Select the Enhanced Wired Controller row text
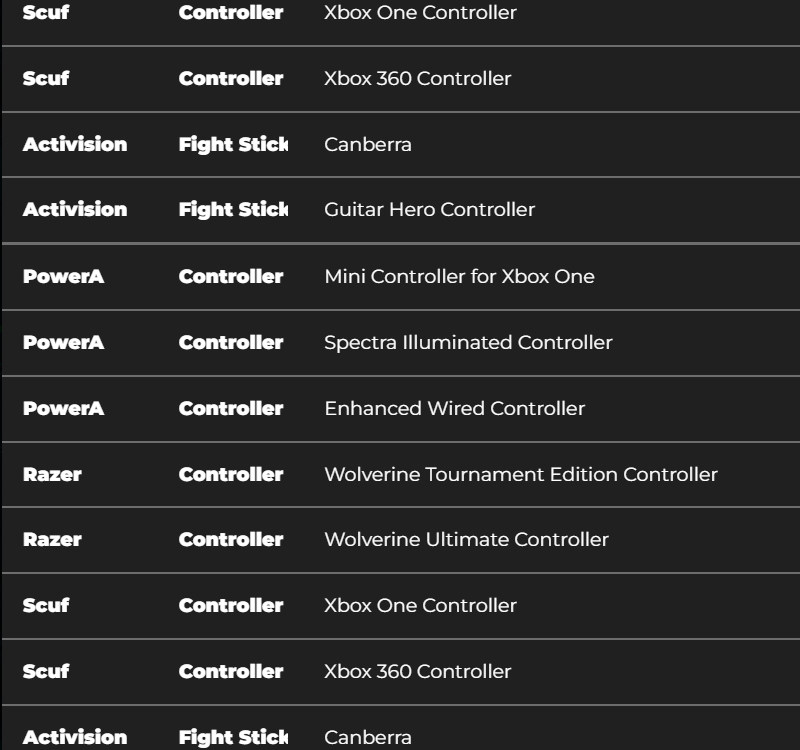 click(x=454, y=408)
